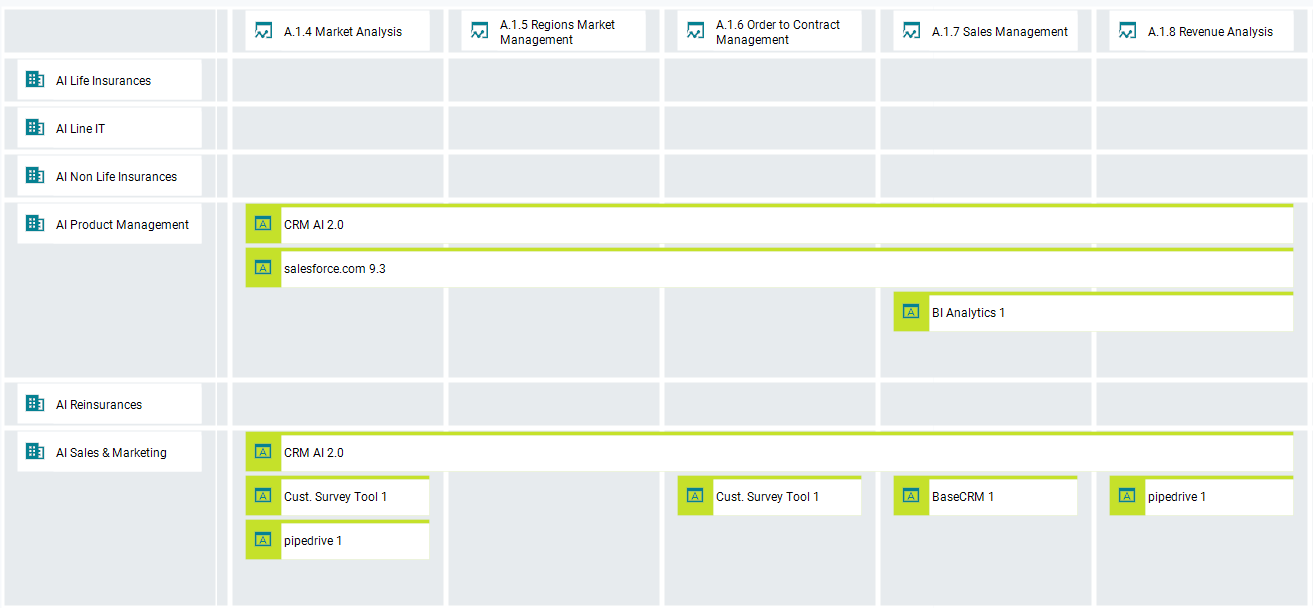Select the A.1.7 Sales Management column header
Viewport: 1313px width, 608px height.
click(985, 30)
